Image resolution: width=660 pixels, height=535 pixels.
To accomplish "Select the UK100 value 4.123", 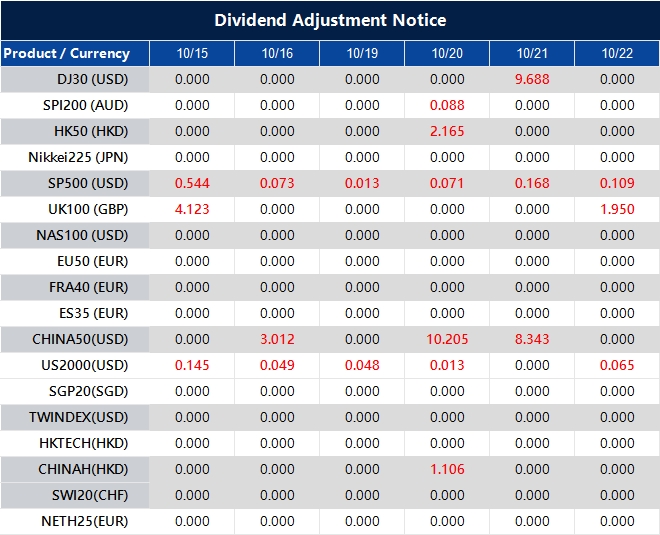I will click(x=192, y=209).
